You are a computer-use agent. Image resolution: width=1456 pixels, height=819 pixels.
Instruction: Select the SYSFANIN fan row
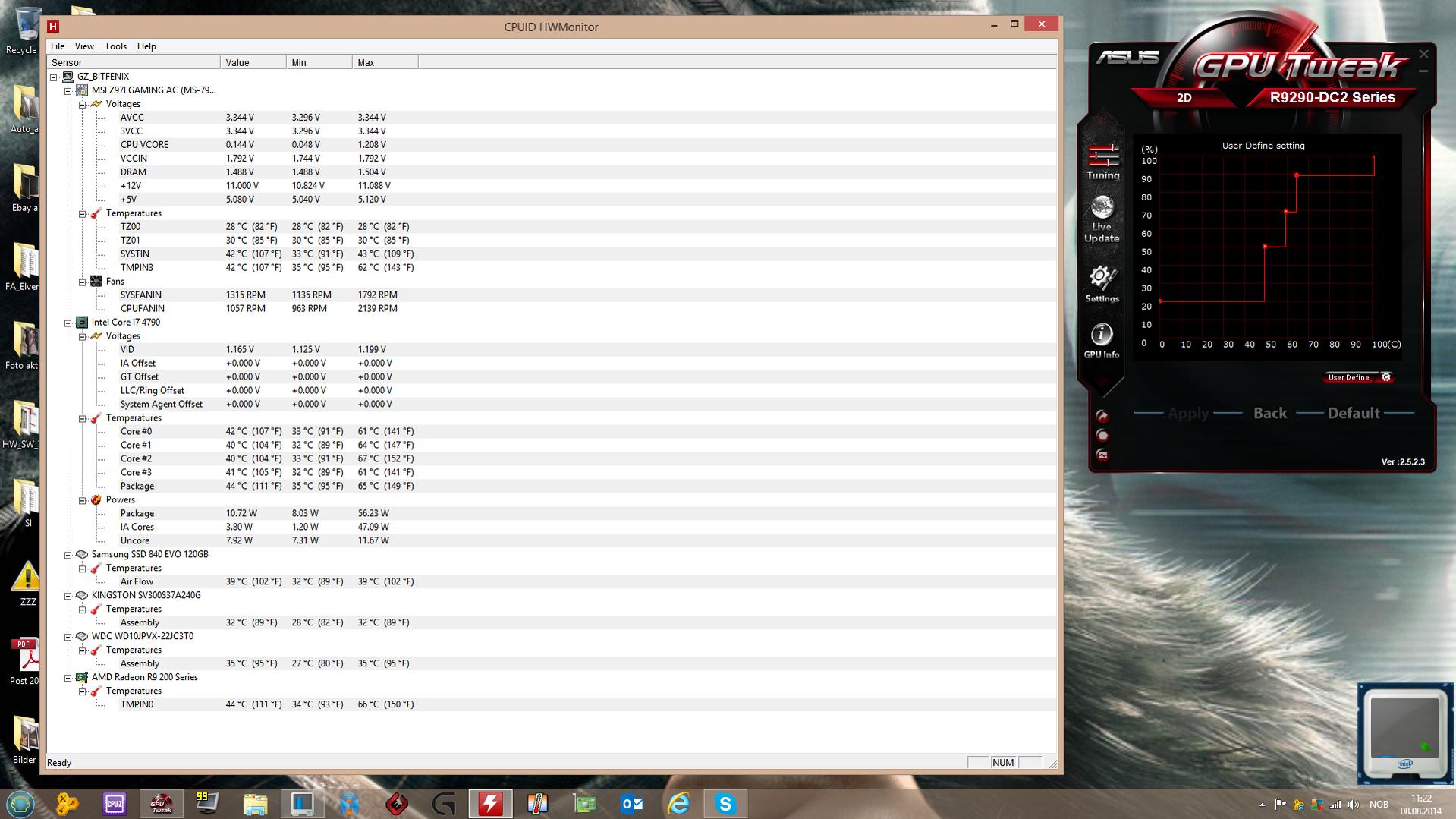click(x=552, y=295)
